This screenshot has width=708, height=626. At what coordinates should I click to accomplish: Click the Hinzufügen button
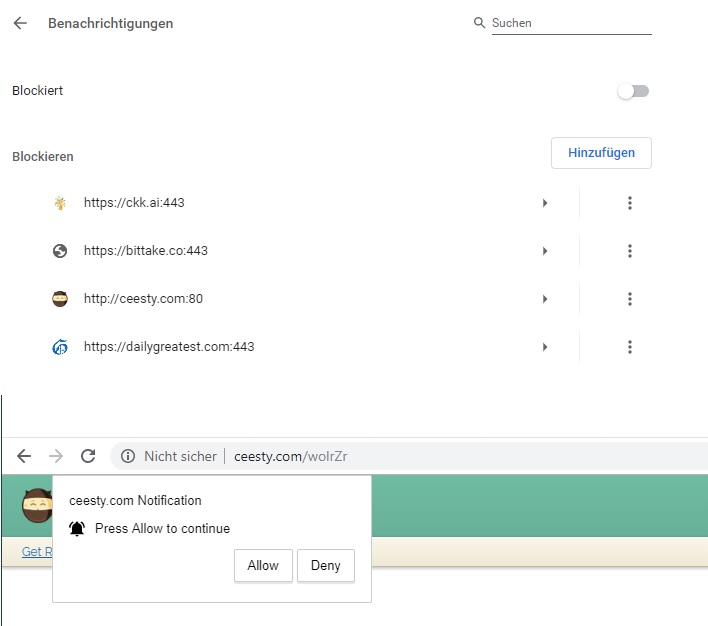click(x=601, y=153)
